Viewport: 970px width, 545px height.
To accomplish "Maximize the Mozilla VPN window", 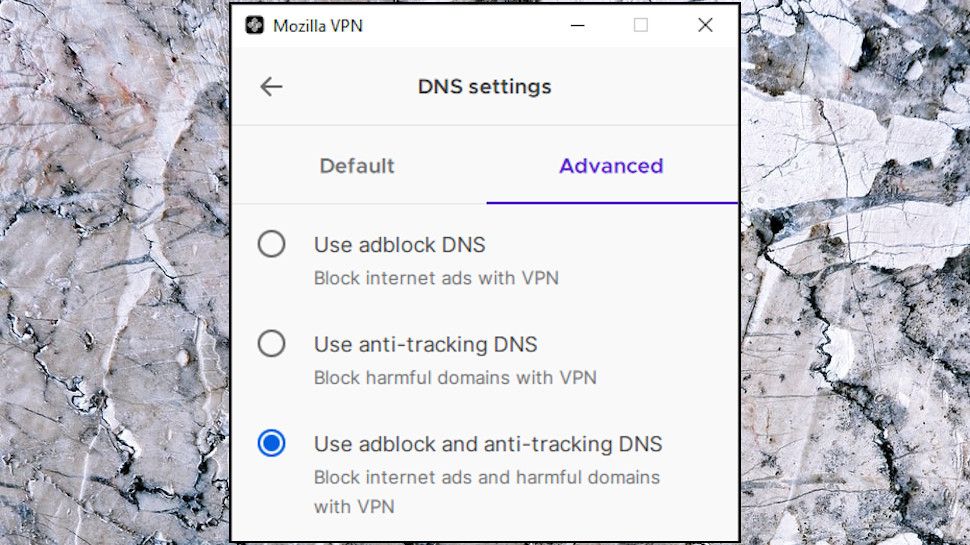I will point(641,26).
